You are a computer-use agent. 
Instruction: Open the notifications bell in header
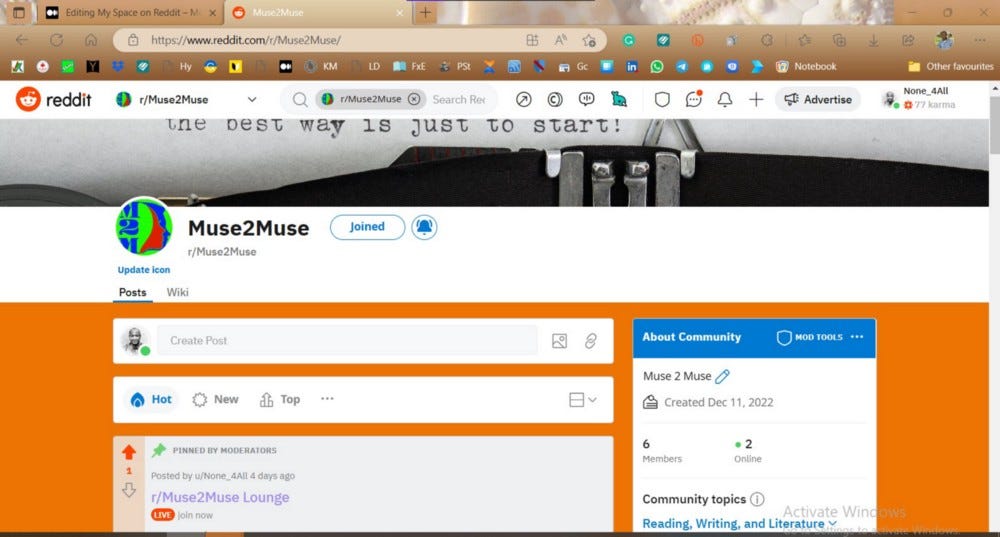724,99
